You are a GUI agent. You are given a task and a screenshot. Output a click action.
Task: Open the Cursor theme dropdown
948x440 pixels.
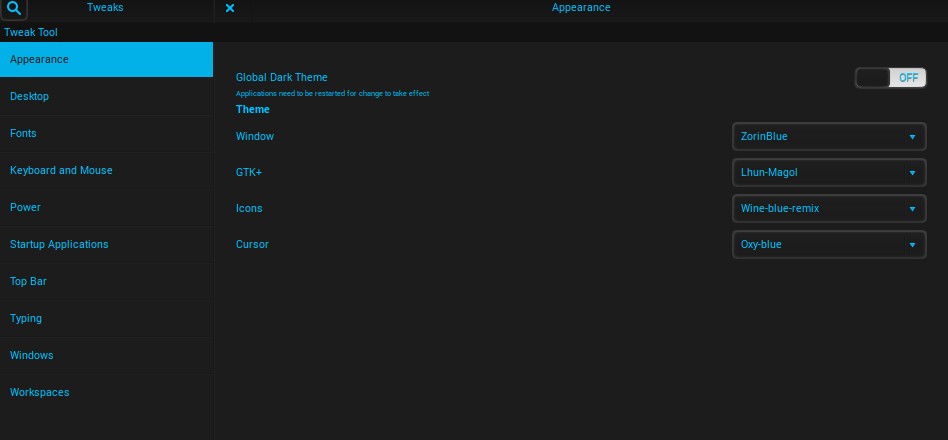tap(829, 244)
